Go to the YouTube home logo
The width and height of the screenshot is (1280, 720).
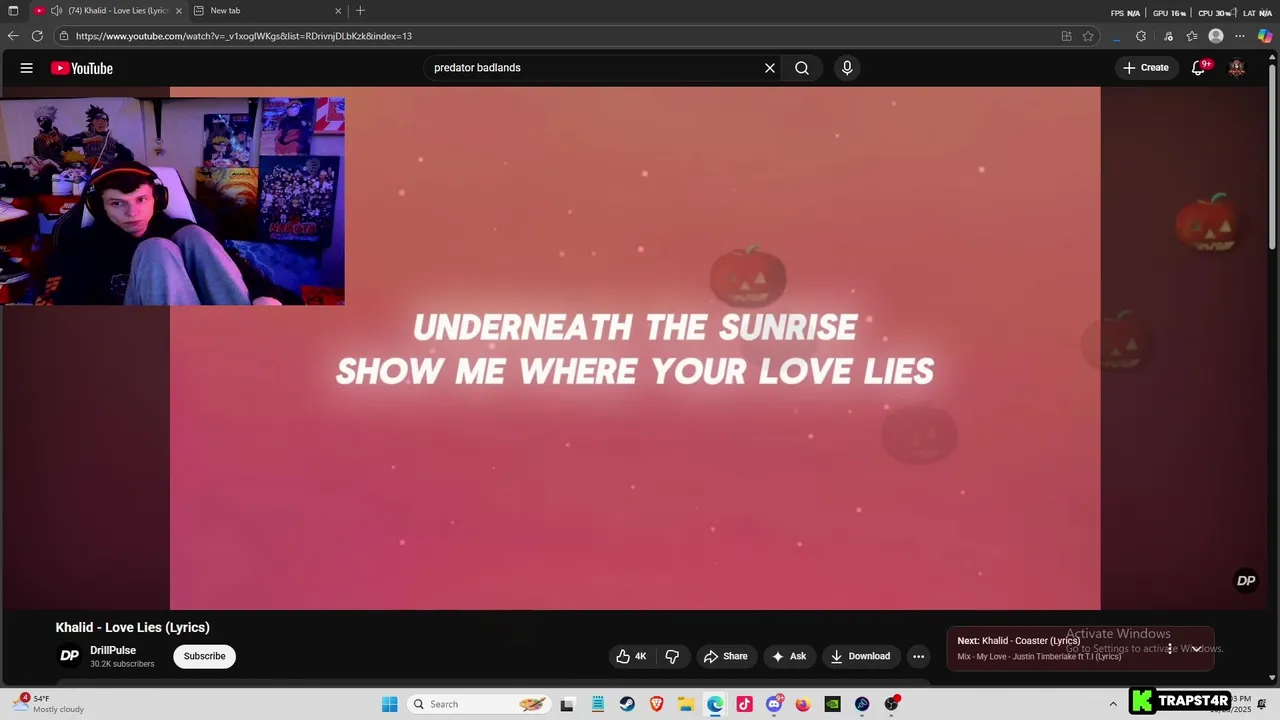[x=82, y=68]
